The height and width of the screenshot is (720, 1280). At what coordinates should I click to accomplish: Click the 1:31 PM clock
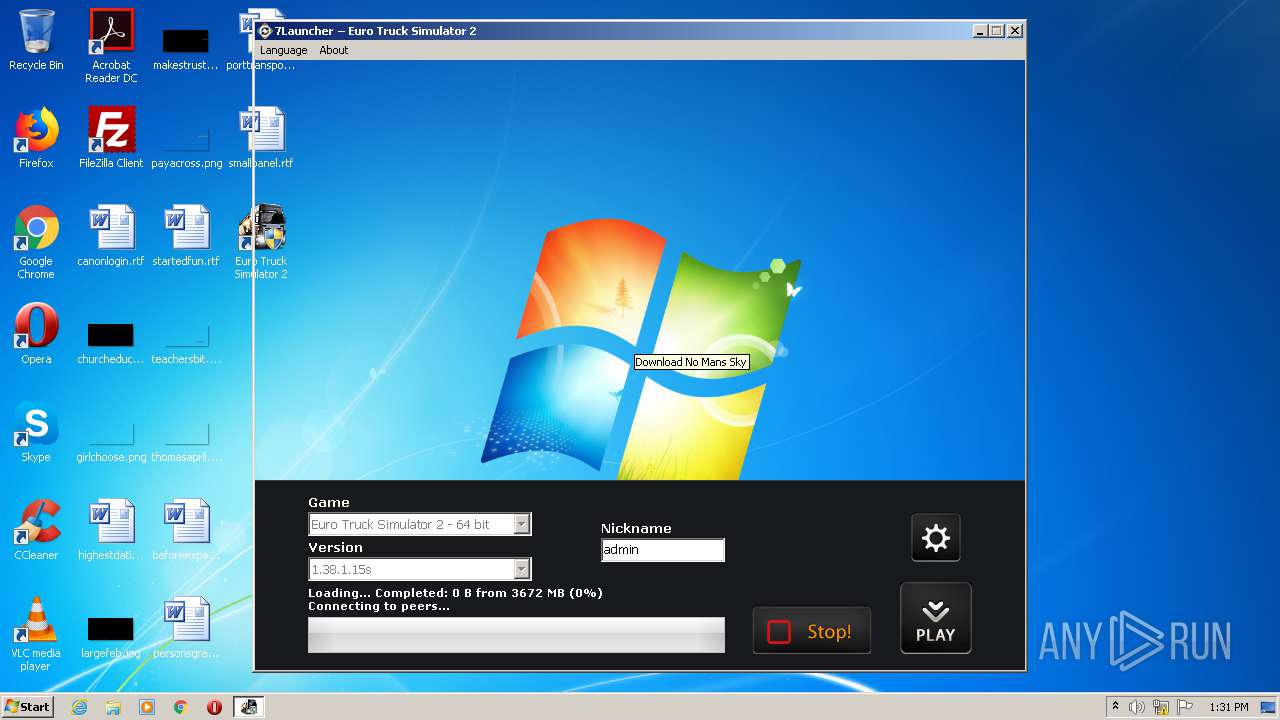tap(1229, 707)
